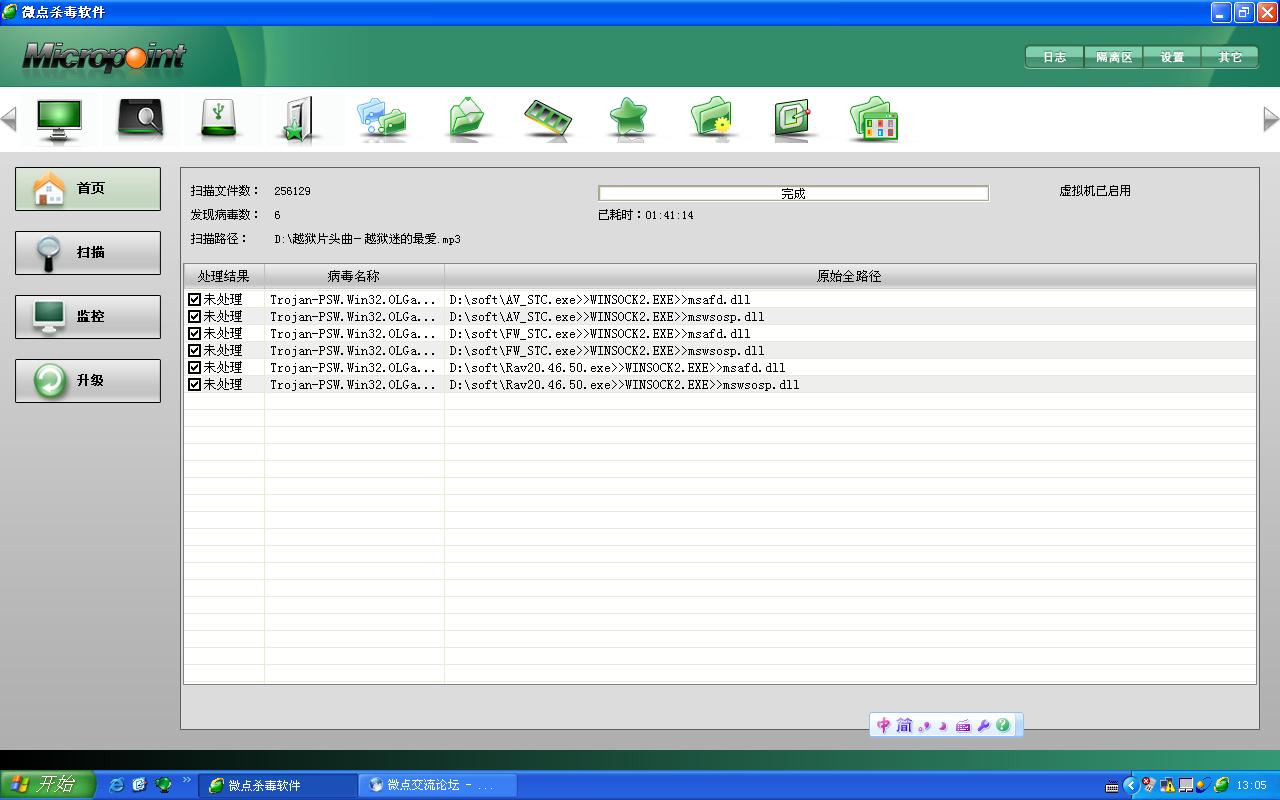Open the 隔离区 quarantine tab
This screenshot has height=800, width=1280.
click(1113, 57)
